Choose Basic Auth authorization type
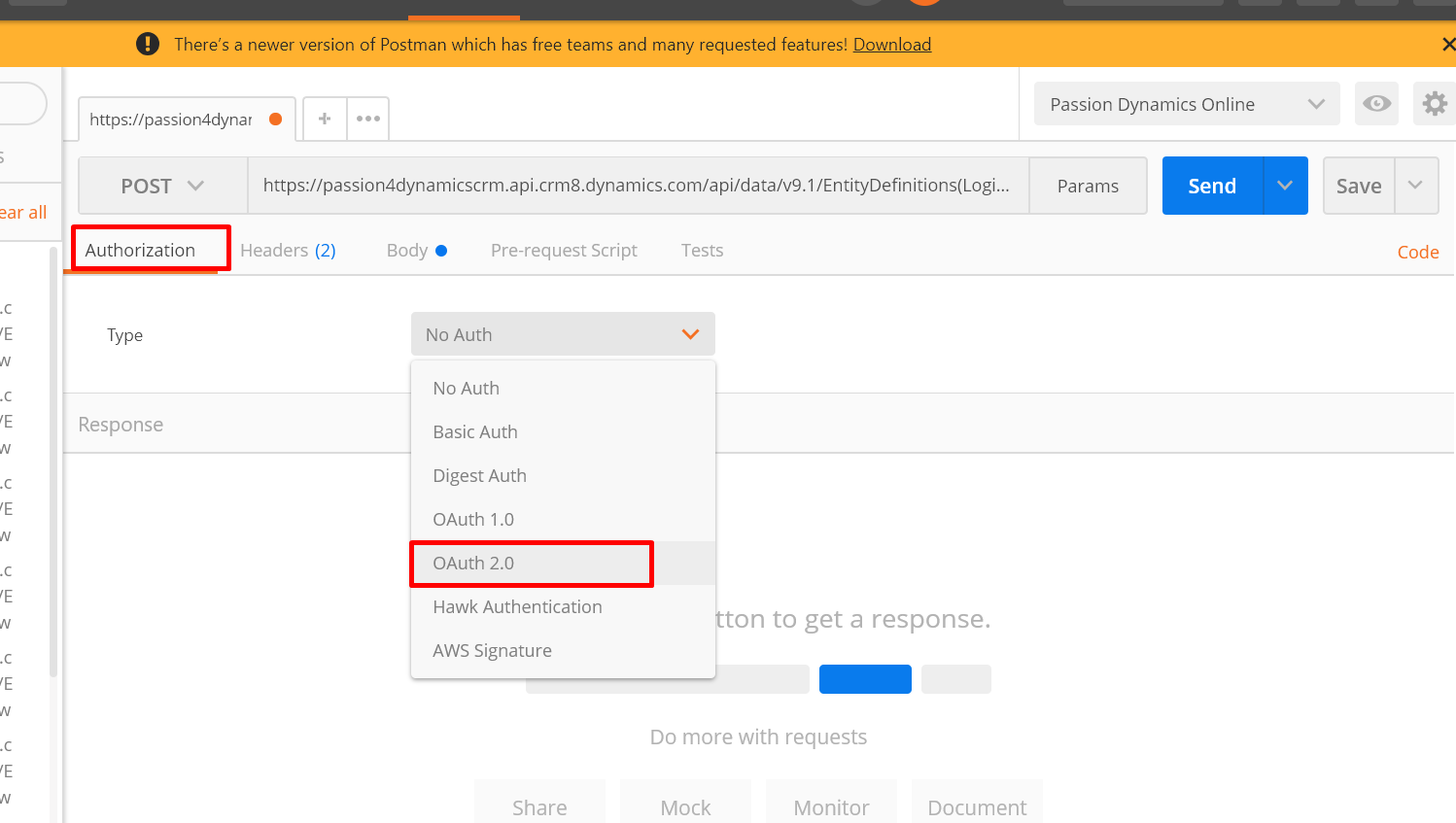 475,432
